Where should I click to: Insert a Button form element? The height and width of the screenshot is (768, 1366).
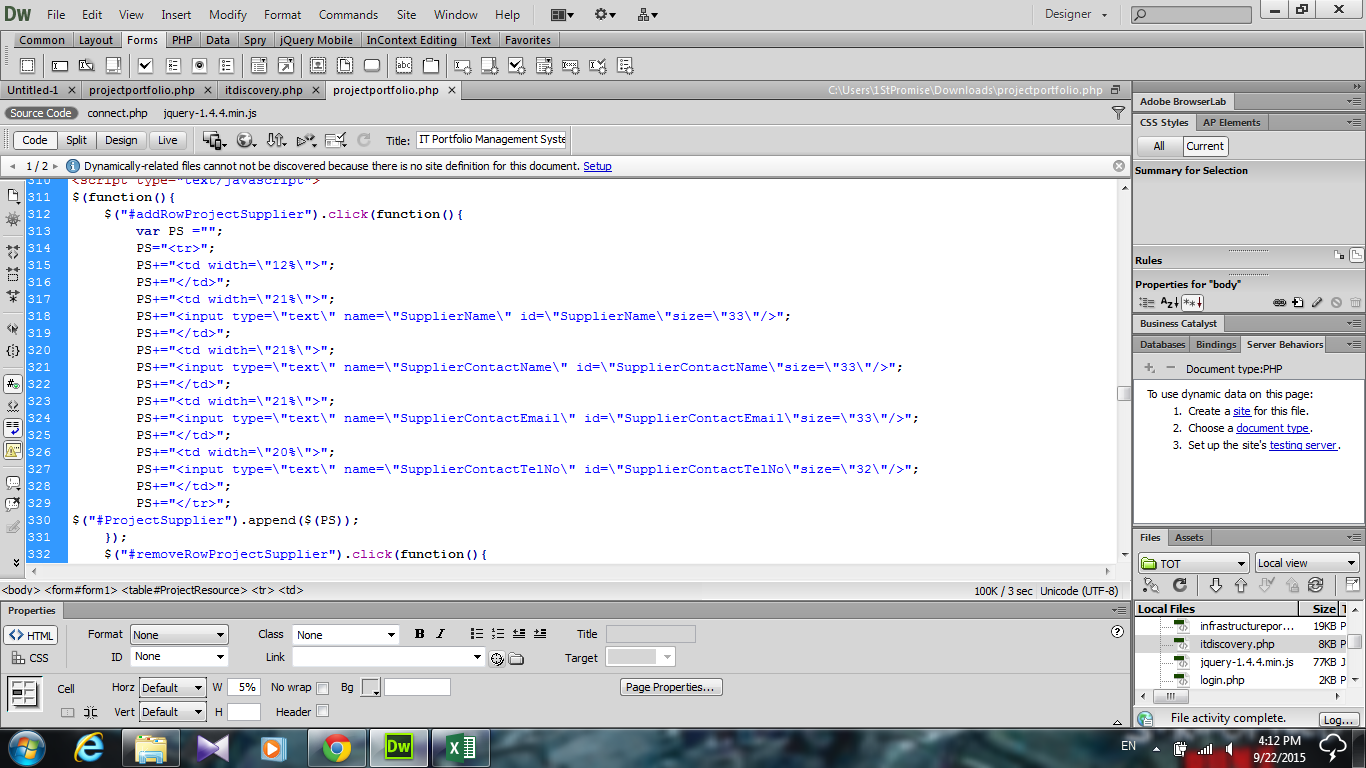tap(372, 66)
